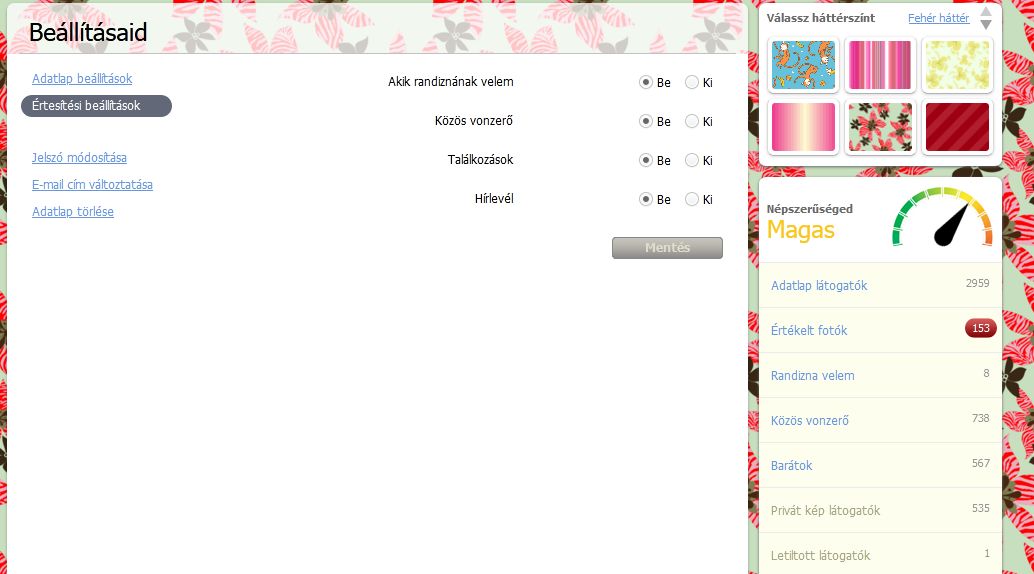Click the up arrow in background chooser
The height and width of the screenshot is (574, 1034).
(x=986, y=11)
